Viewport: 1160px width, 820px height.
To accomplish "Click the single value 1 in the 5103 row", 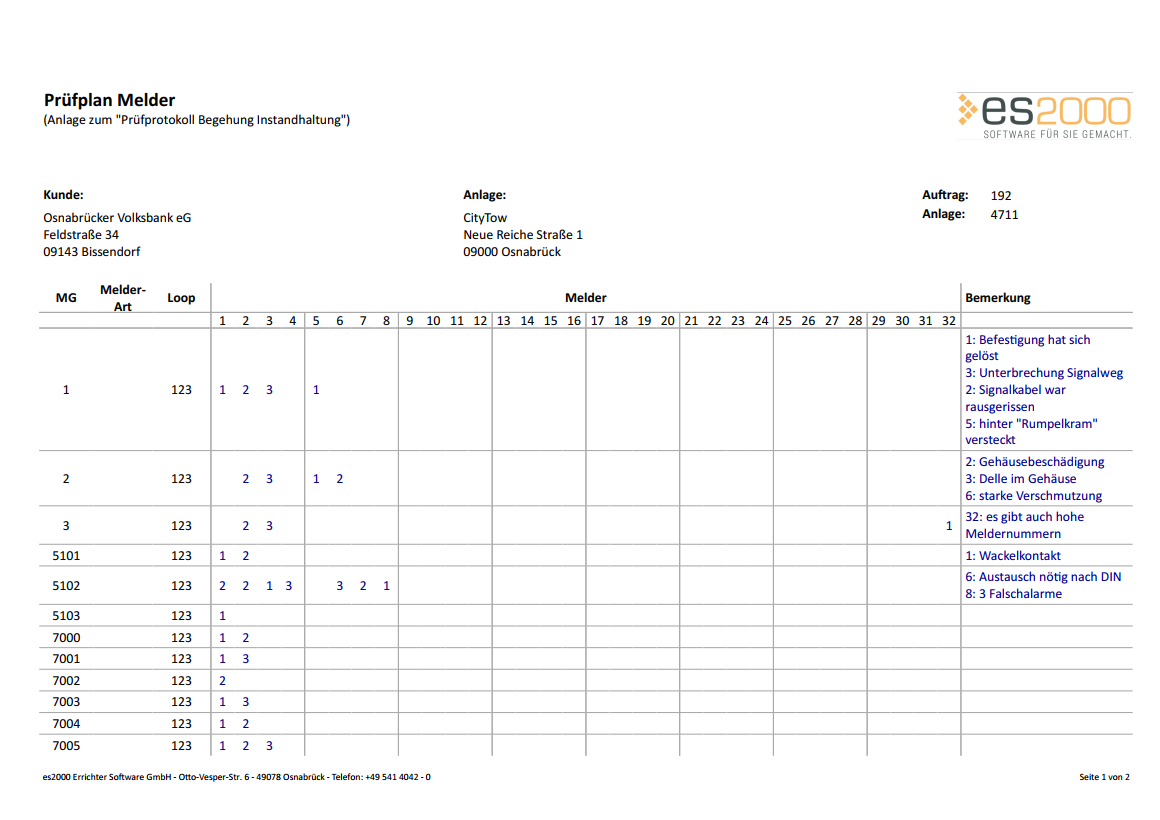I will 222,616.
